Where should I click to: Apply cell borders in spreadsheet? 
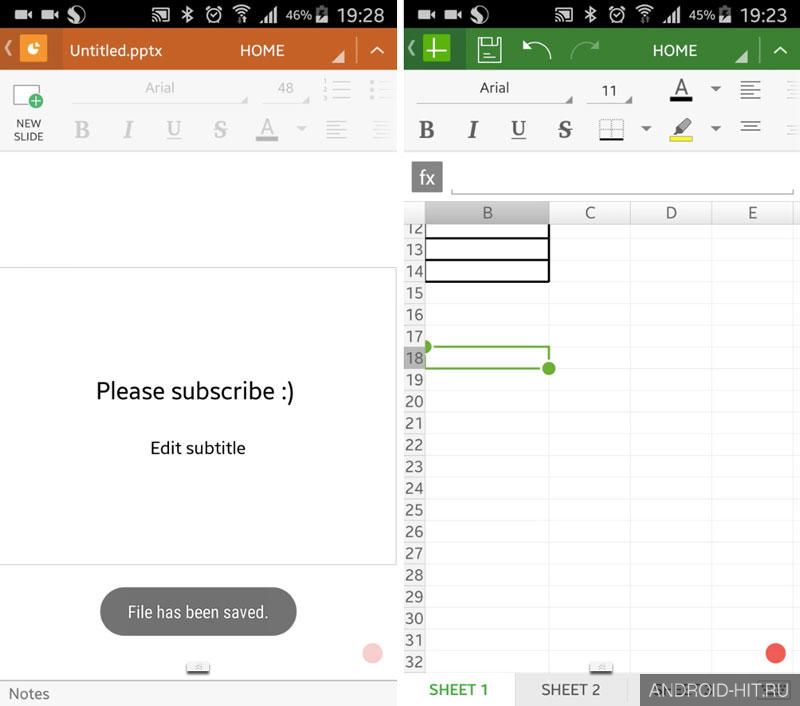coord(611,130)
